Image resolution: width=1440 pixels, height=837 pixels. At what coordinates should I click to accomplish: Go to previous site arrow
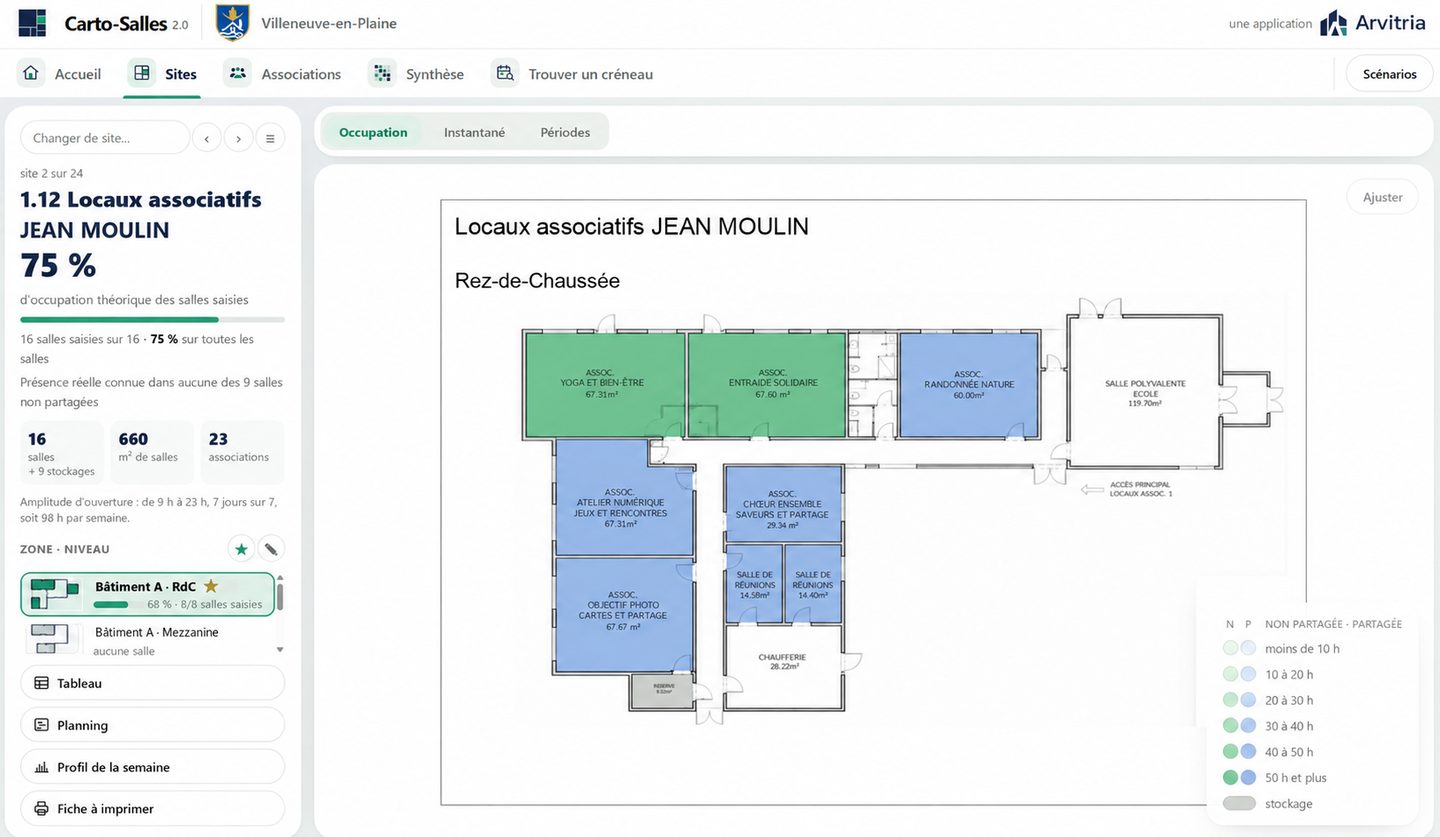207,138
